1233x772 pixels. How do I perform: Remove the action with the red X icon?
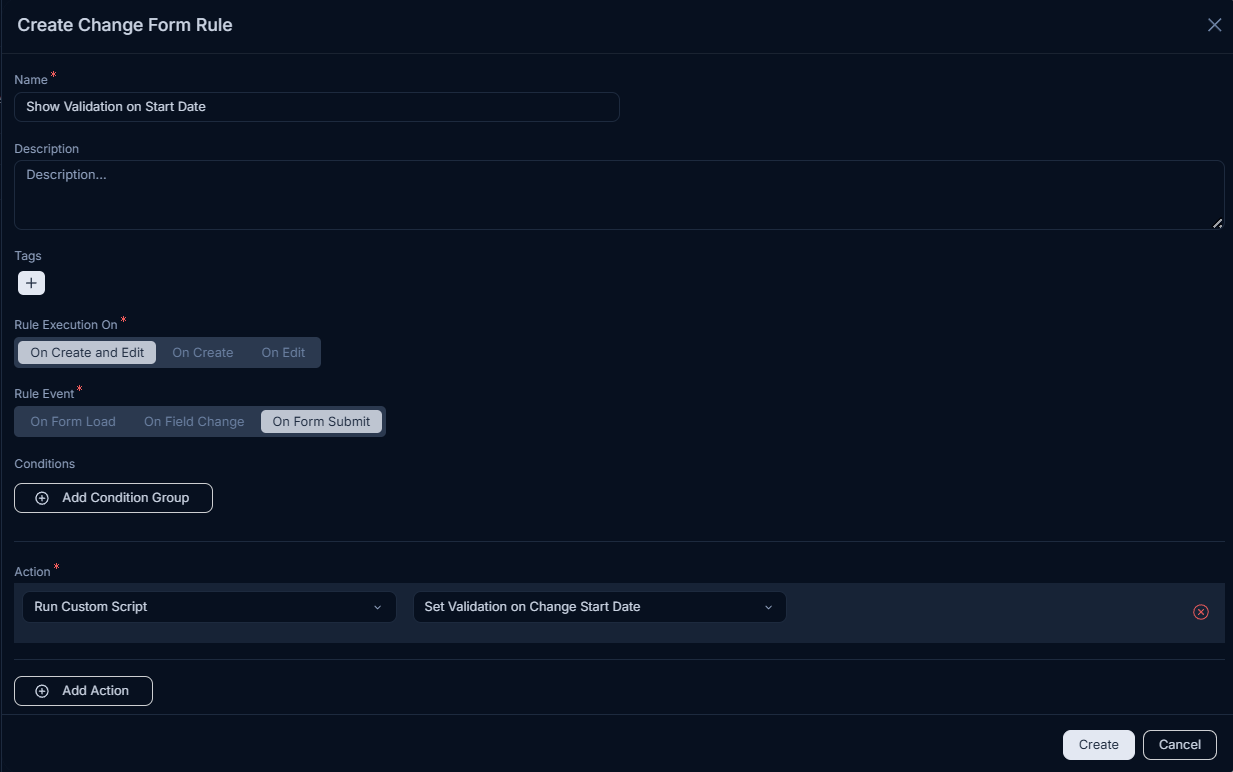[1201, 612]
